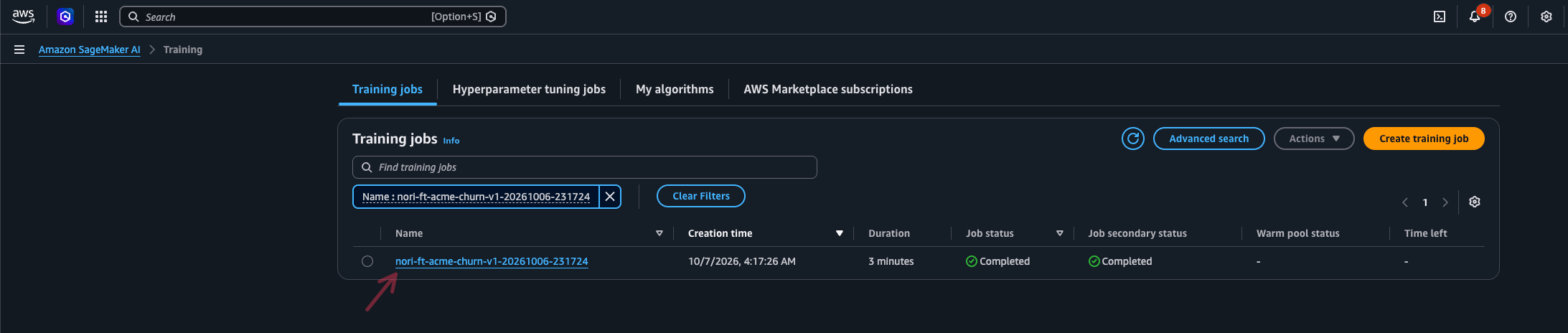Click Clear Filters button
This screenshot has height=333, width=1568.
pyautogui.click(x=701, y=196)
